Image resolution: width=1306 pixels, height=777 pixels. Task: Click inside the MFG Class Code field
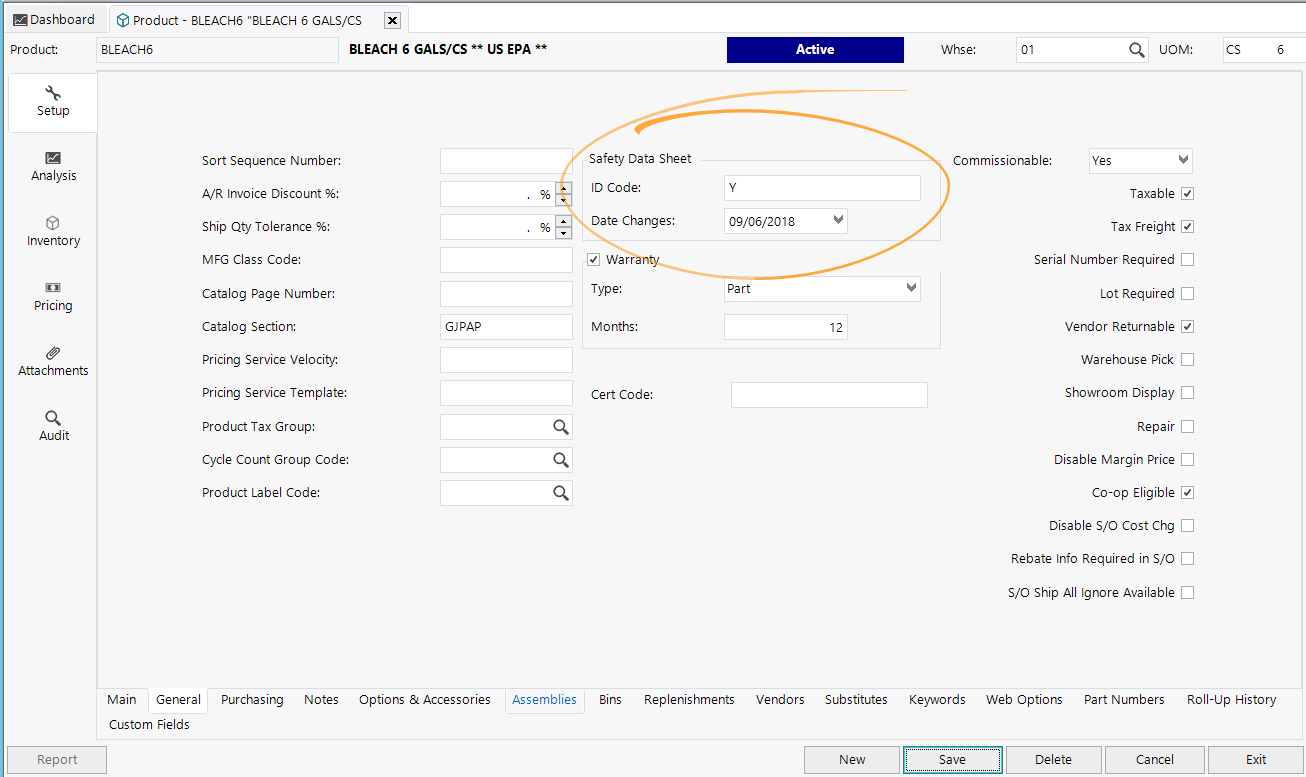pyautogui.click(x=506, y=259)
